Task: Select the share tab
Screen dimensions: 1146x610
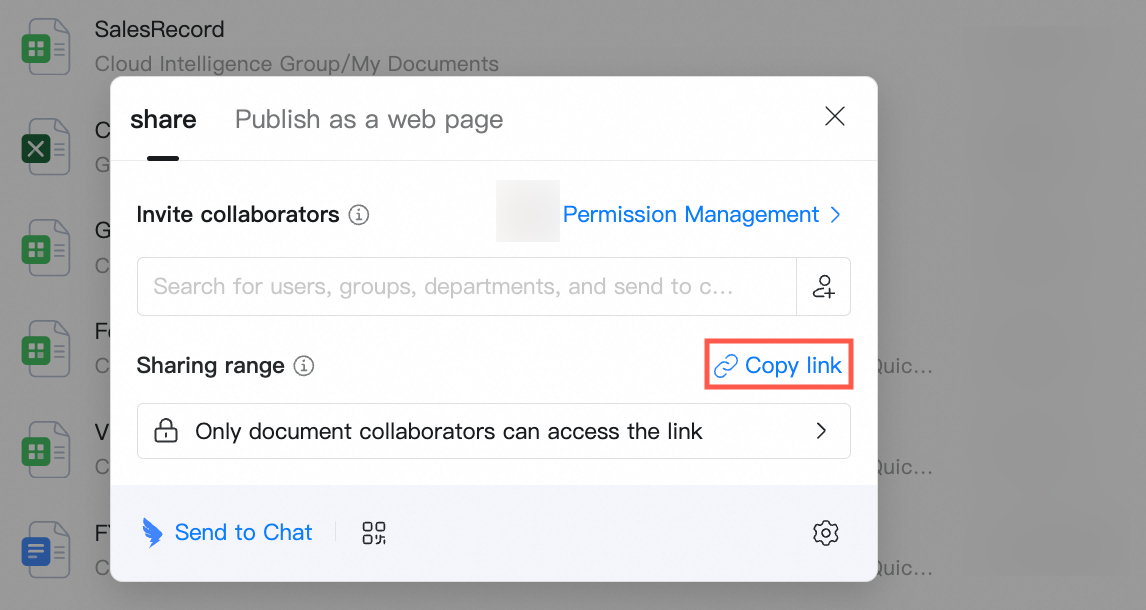Action: click(x=163, y=119)
